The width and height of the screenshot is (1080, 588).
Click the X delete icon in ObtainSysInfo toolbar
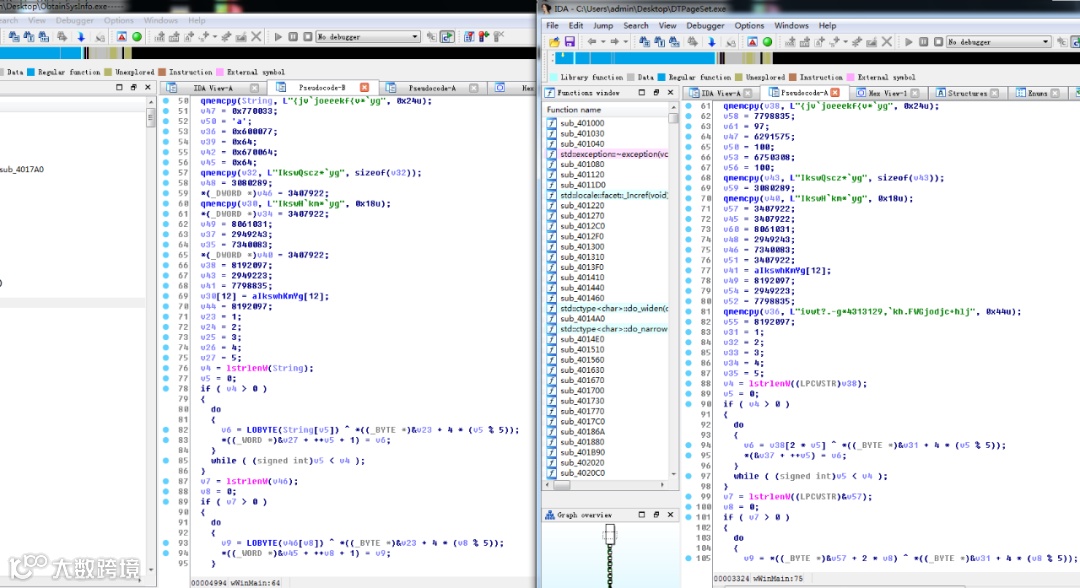(x=256, y=36)
